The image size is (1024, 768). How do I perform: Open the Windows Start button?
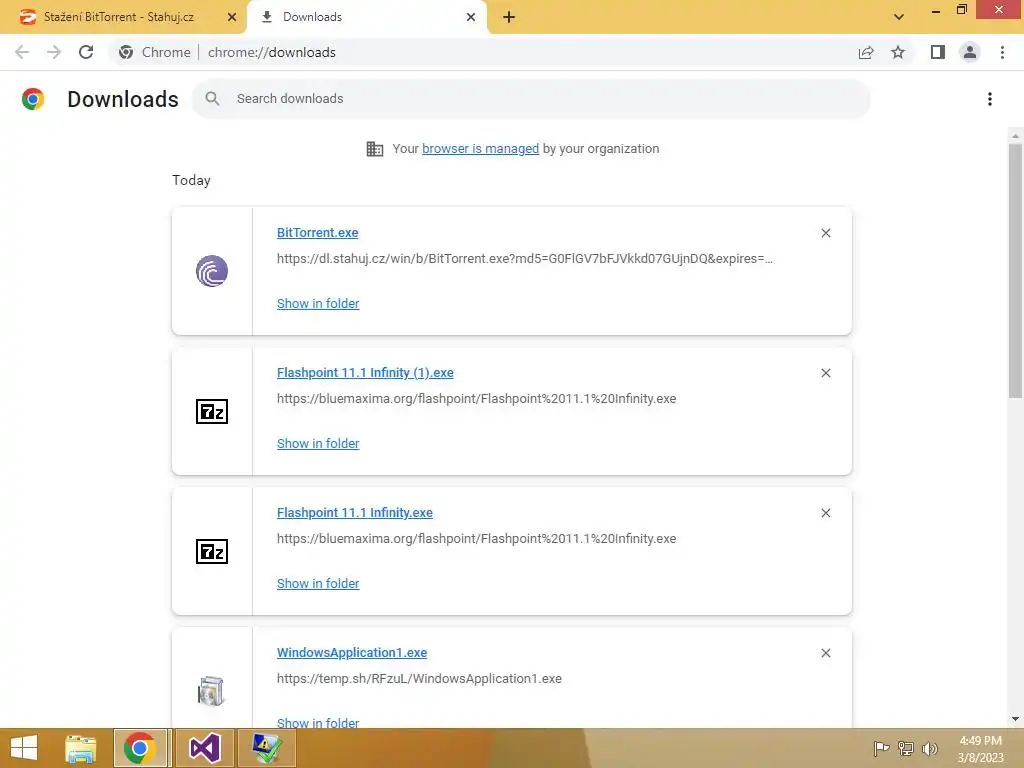coord(24,748)
